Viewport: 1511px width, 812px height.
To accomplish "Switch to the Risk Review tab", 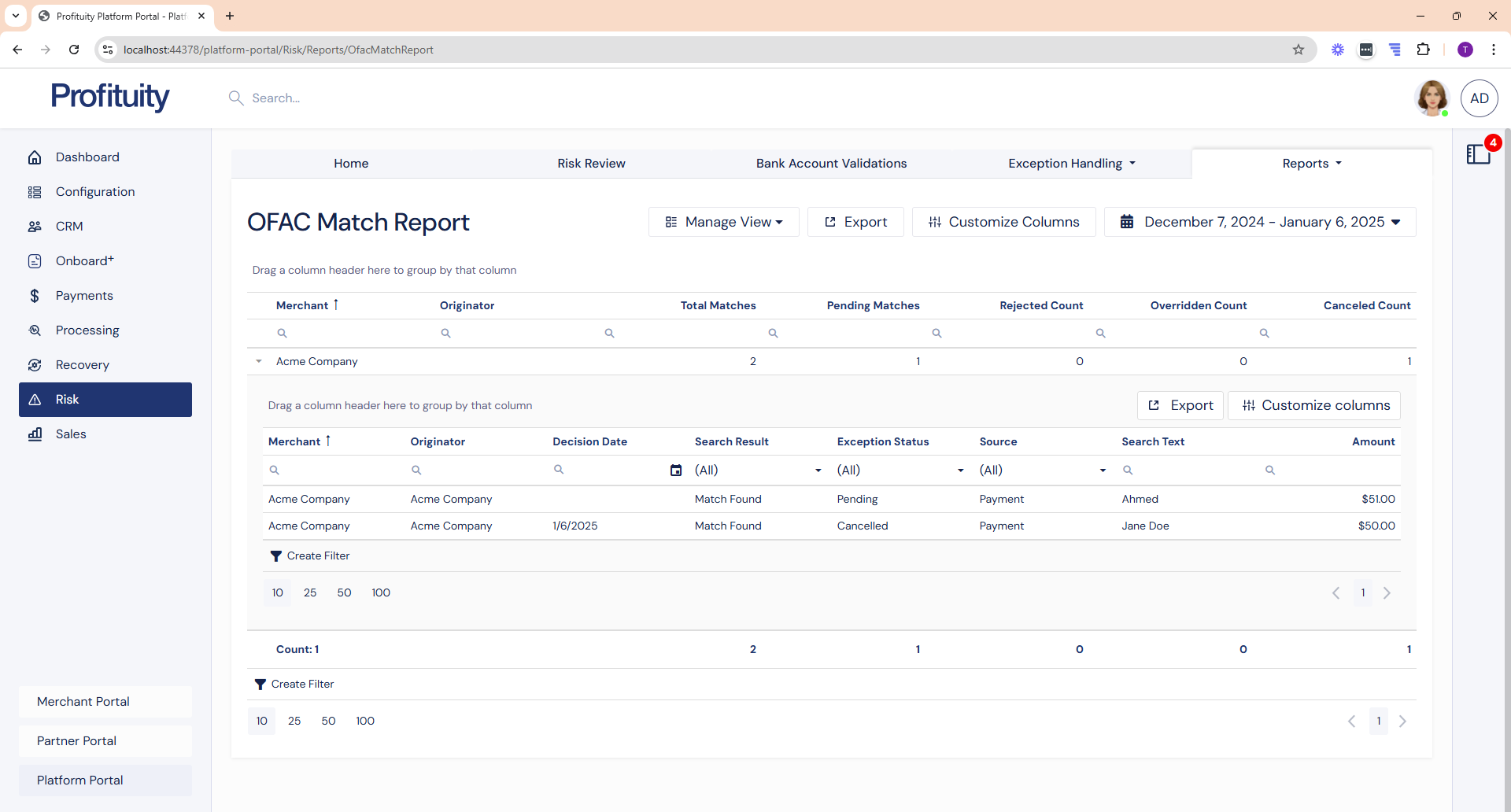I will click(x=591, y=164).
